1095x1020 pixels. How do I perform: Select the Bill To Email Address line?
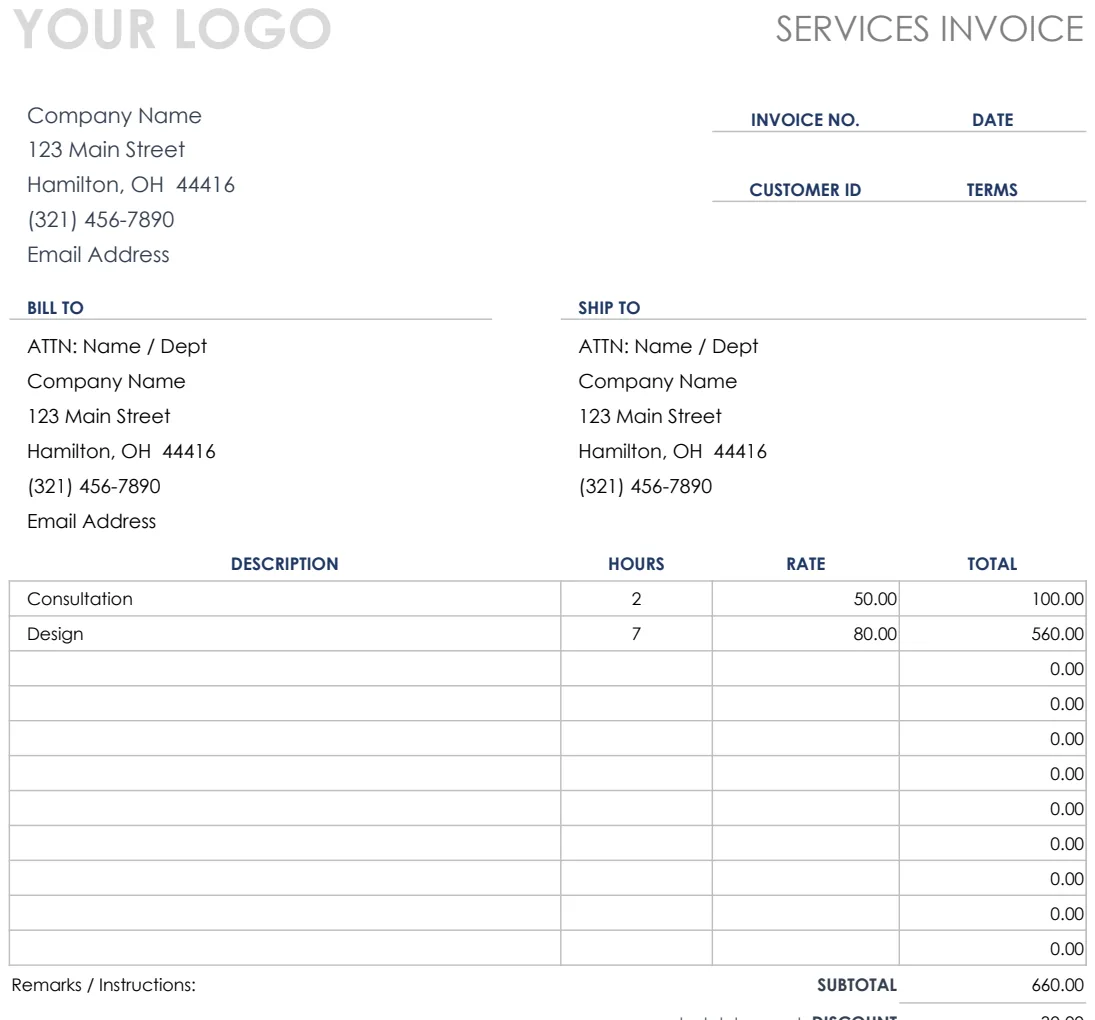click(91, 522)
